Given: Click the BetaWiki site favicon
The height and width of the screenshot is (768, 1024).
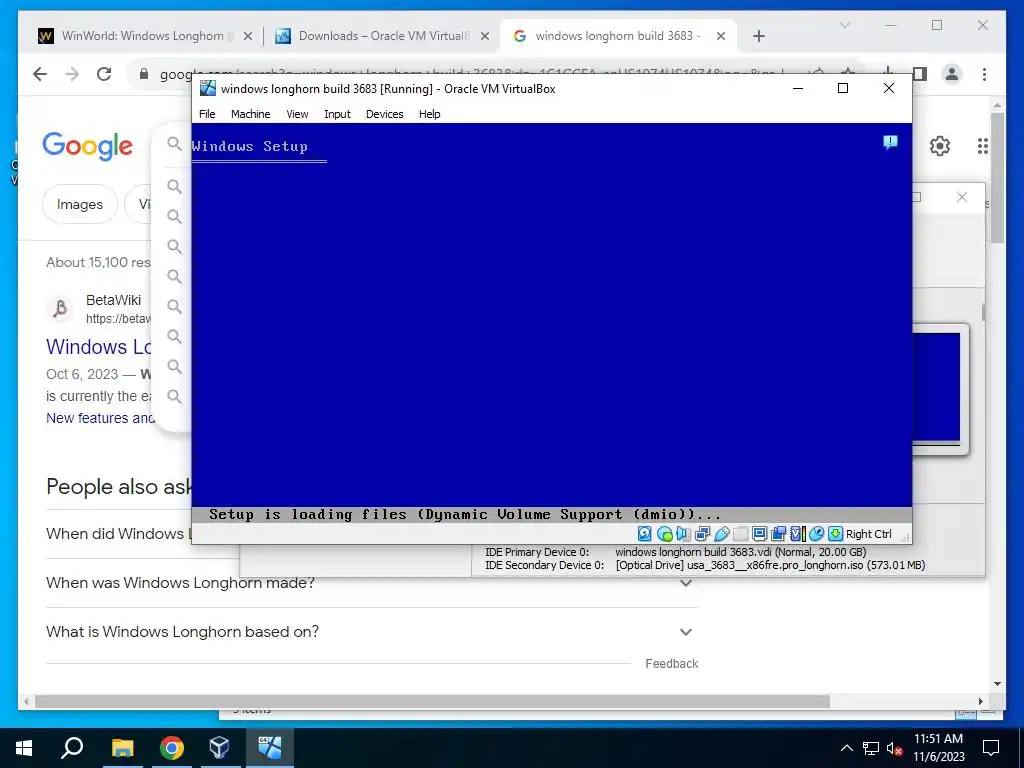Looking at the screenshot, I should click(x=60, y=308).
